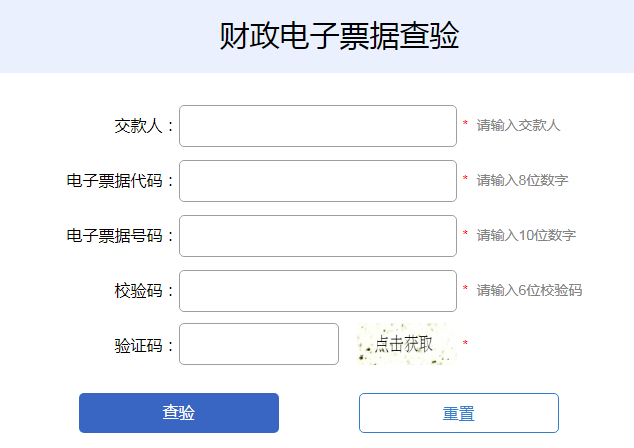Click the 电子票据代码 label text
Screen dimensions: 634x448
click(119, 181)
